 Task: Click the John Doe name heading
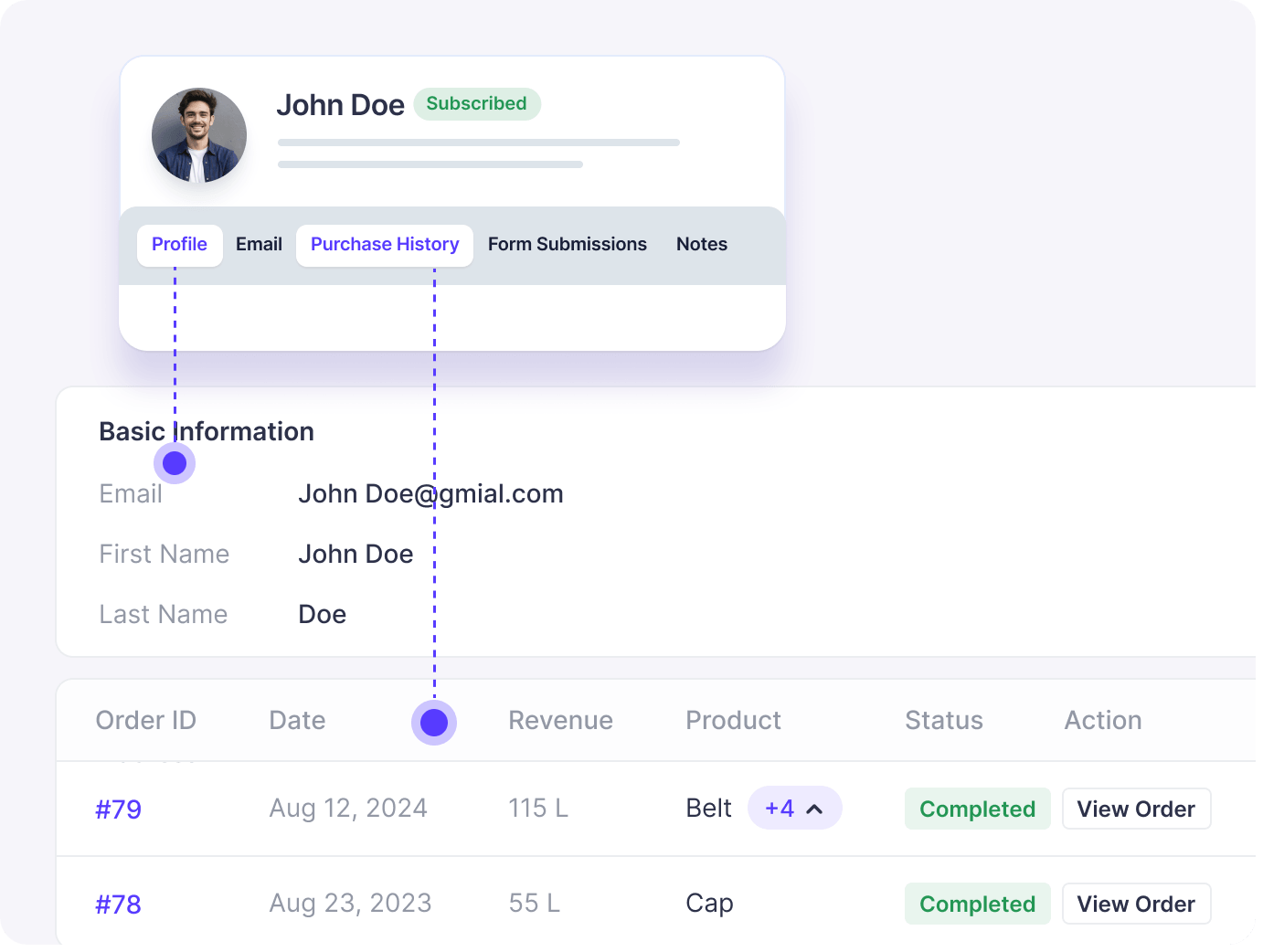coord(341,105)
